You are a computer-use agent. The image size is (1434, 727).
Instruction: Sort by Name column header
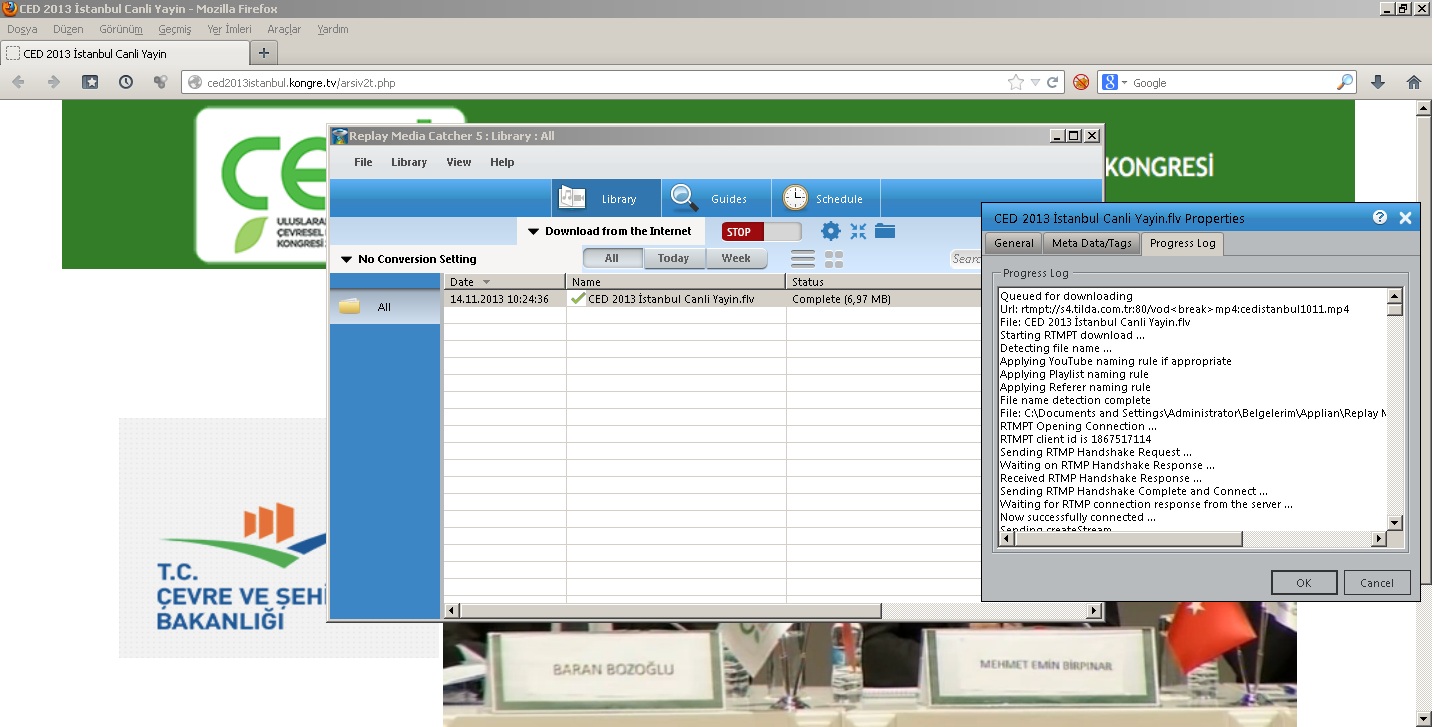[676, 282]
